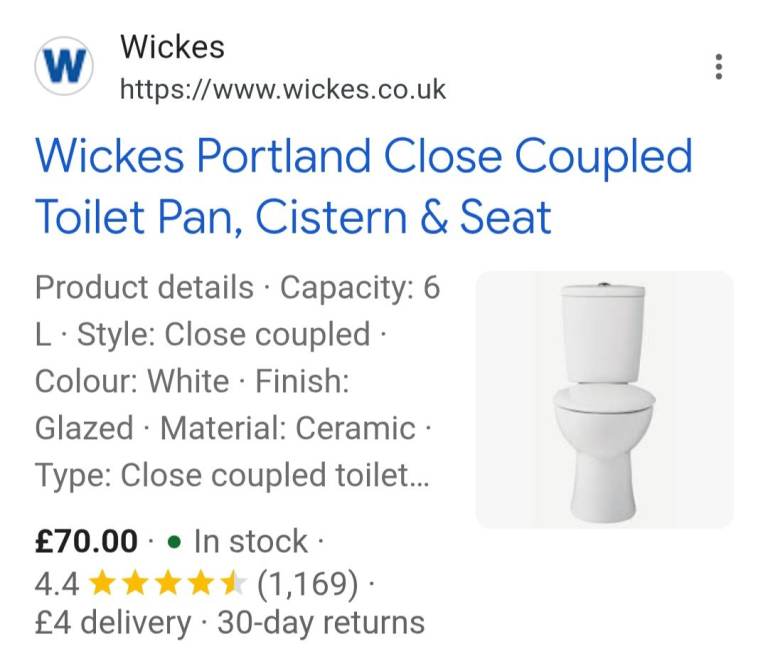Click the yellow star rating icons
This screenshot has width=768, height=671.
pos(166,582)
